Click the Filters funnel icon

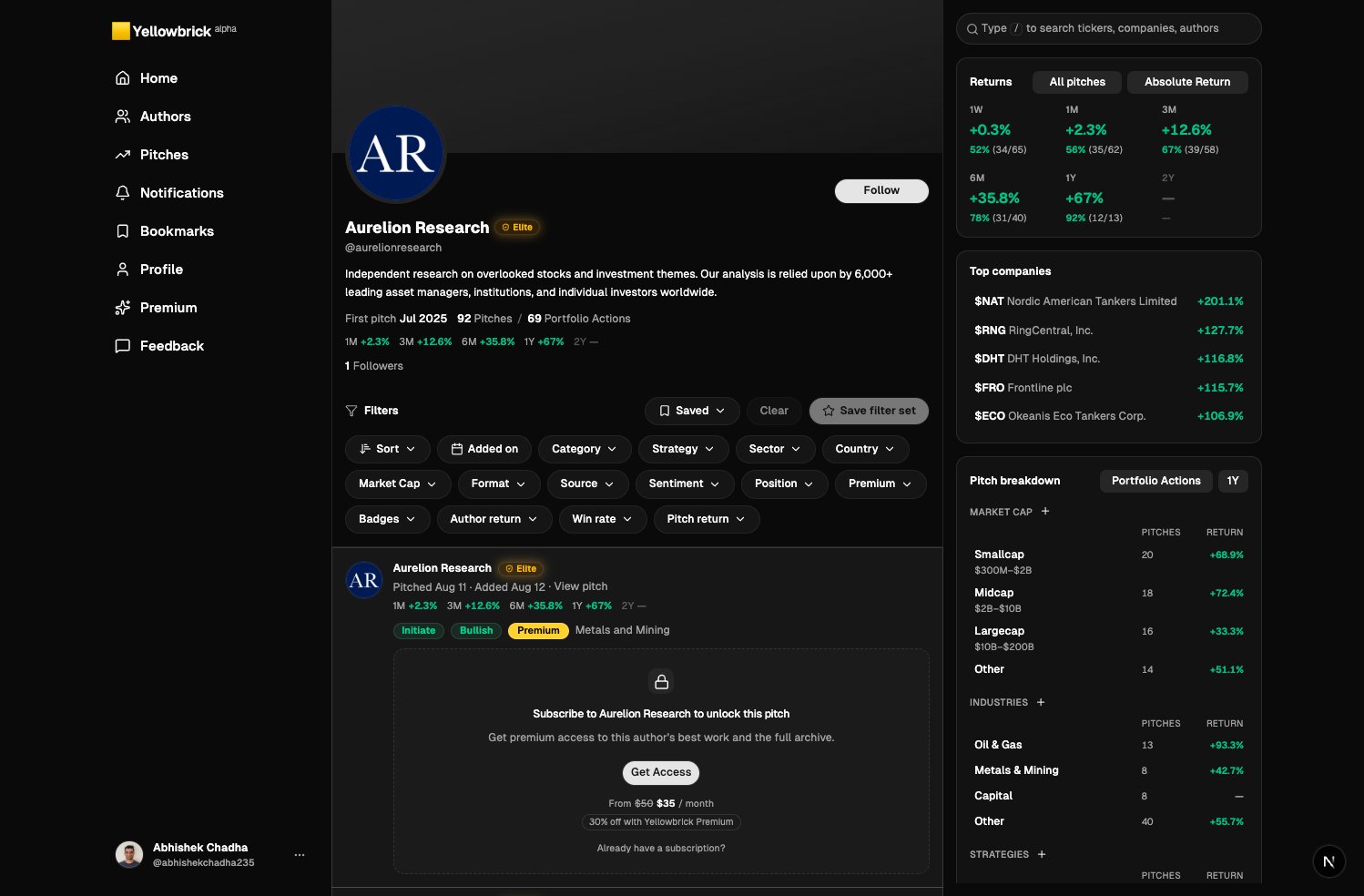(351, 411)
